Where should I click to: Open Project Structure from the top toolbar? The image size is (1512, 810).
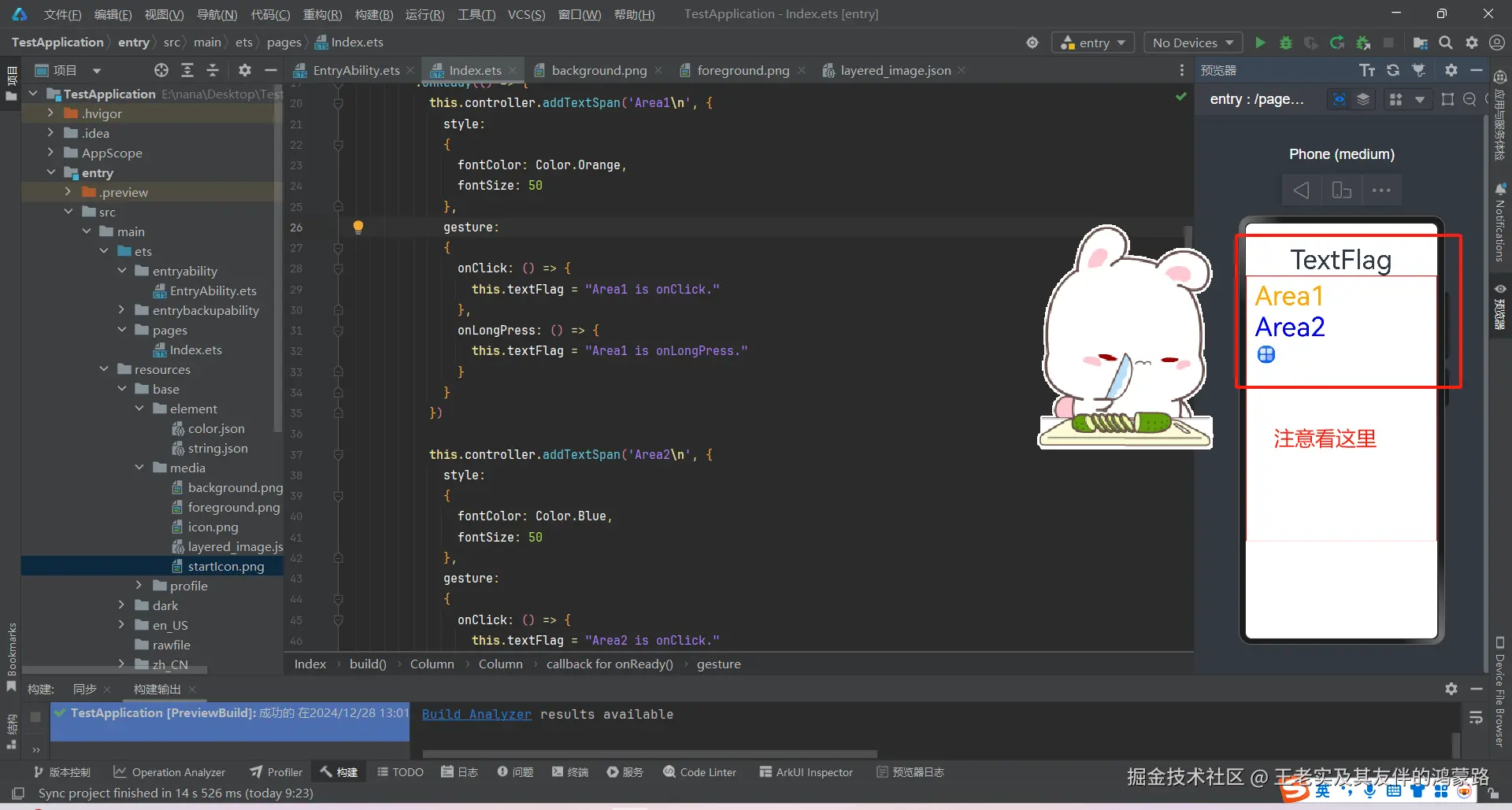click(x=1421, y=43)
